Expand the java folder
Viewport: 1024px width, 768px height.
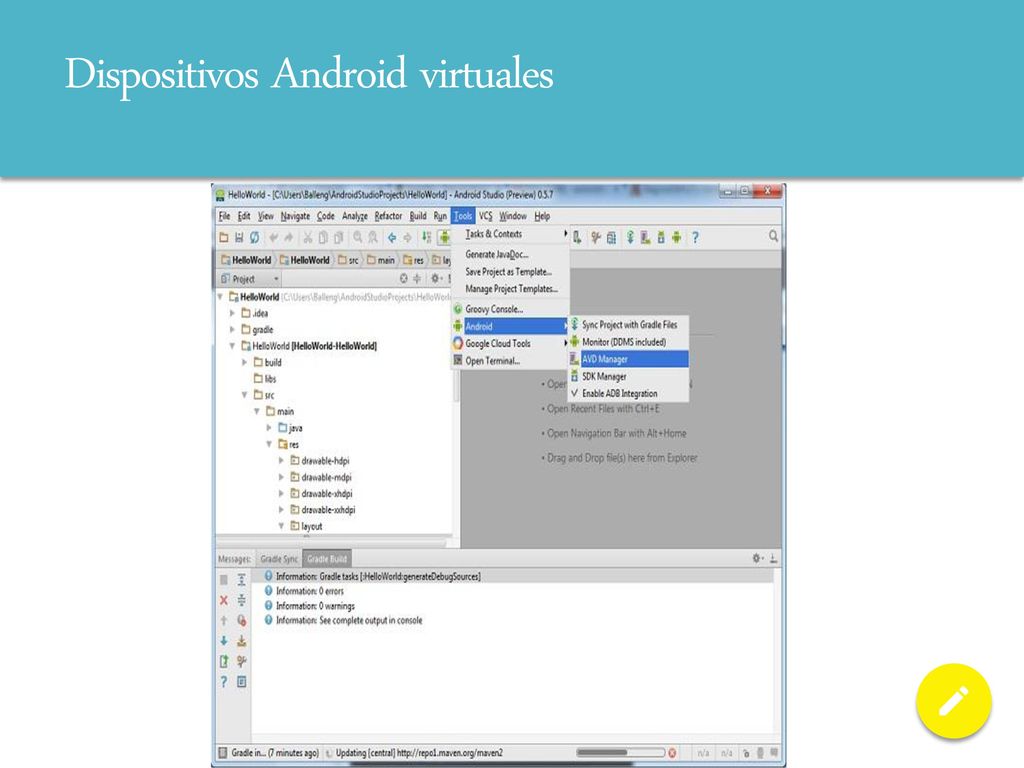click(x=269, y=428)
